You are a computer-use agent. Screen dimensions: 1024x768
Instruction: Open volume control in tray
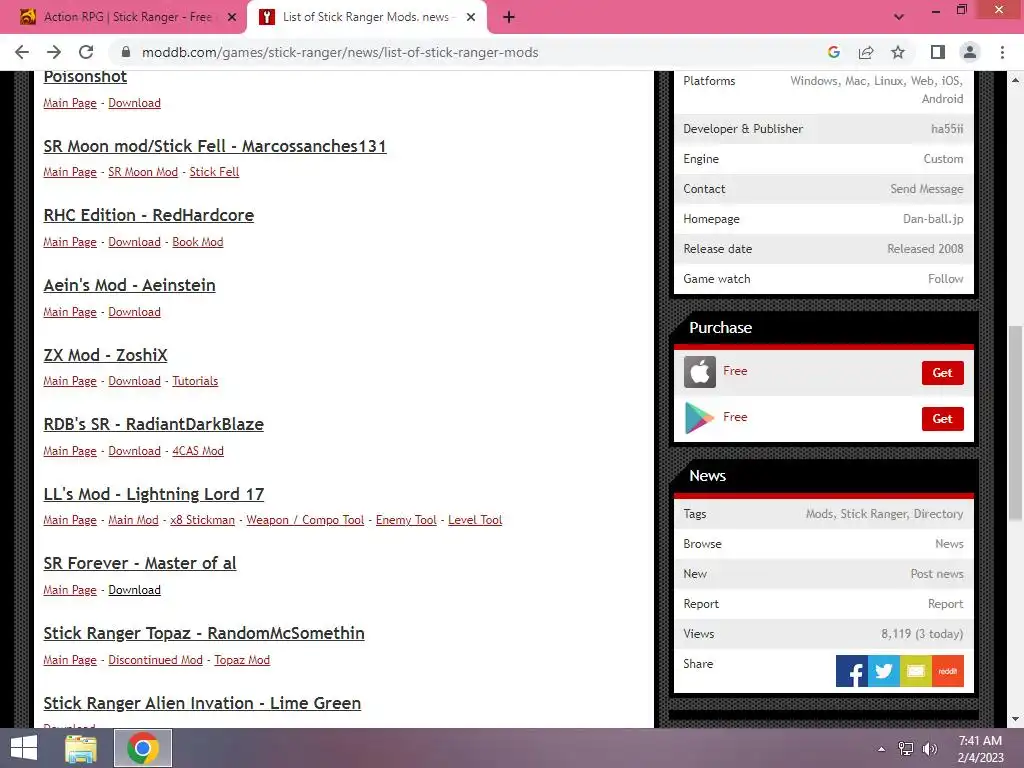(930, 749)
